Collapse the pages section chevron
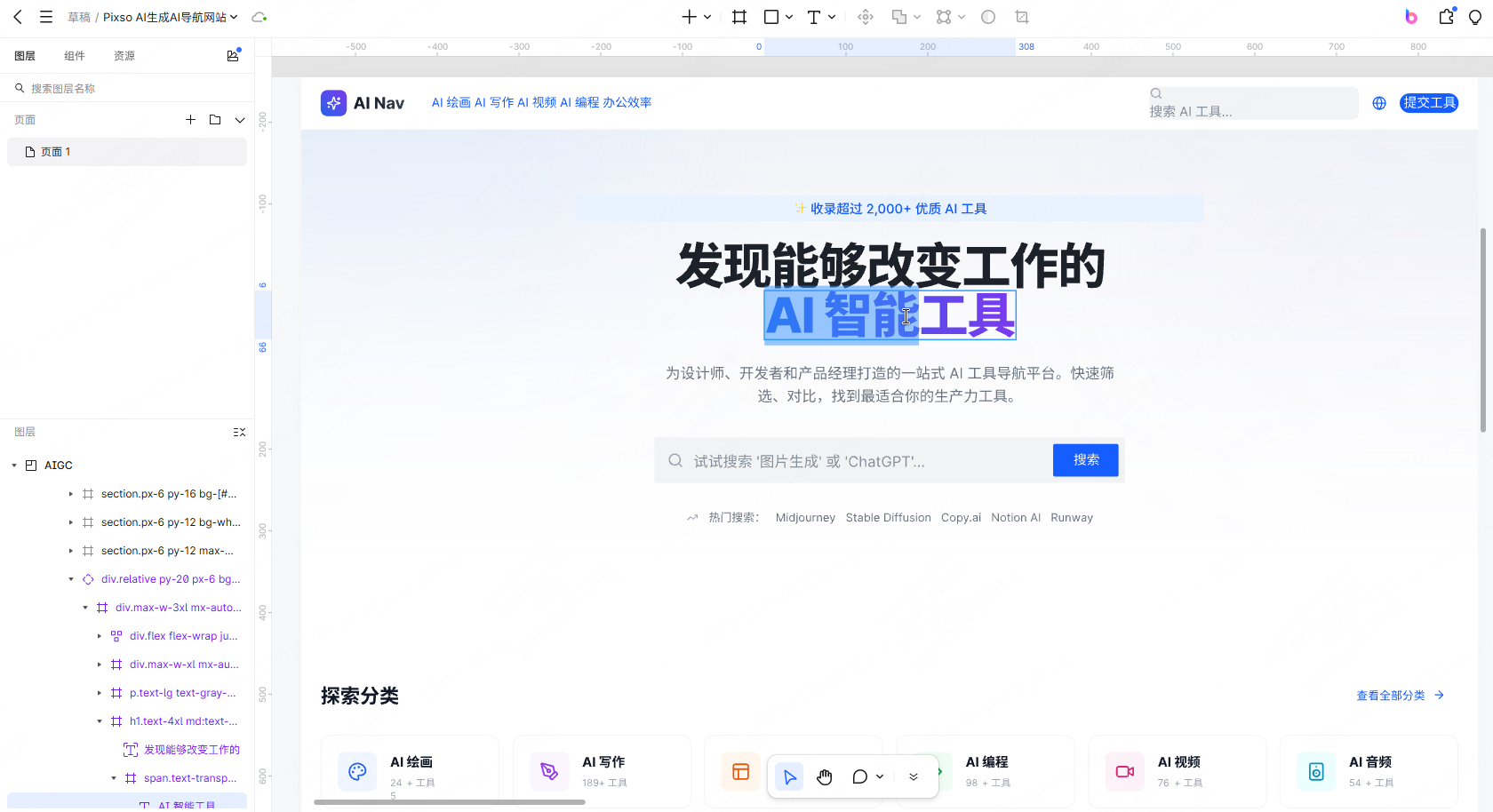The width and height of the screenshot is (1493, 812). 240,119
